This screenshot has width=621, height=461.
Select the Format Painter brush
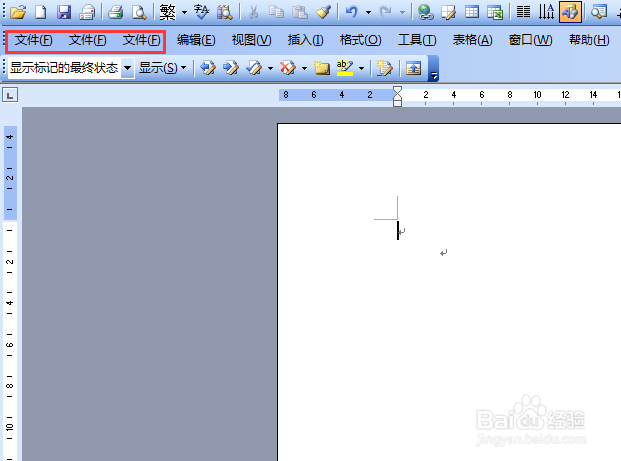(x=323, y=12)
